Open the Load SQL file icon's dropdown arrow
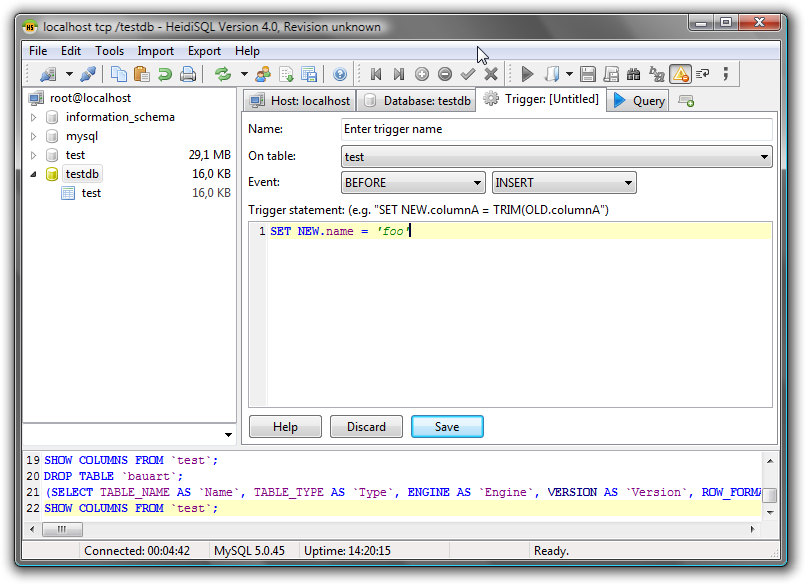Viewport: 806px width, 585px height. tap(569, 75)
